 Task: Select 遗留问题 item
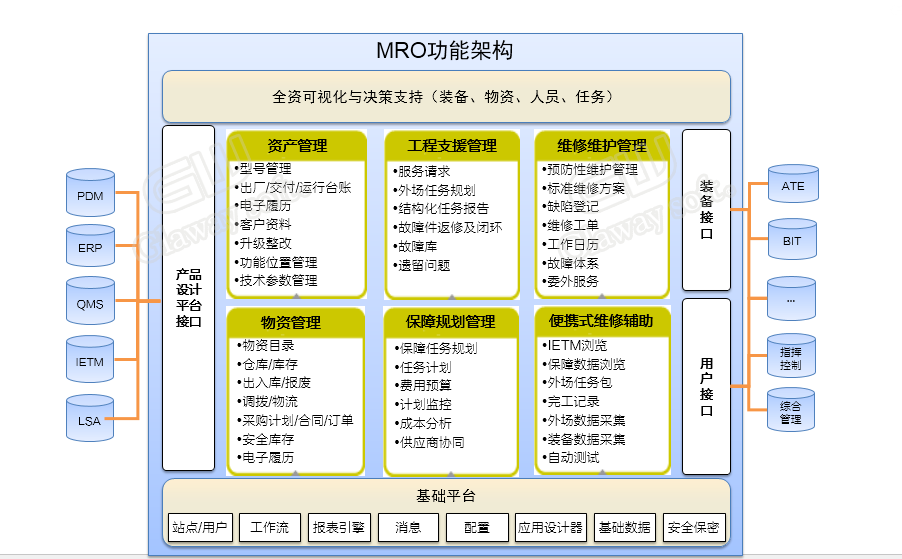point(424,265)
